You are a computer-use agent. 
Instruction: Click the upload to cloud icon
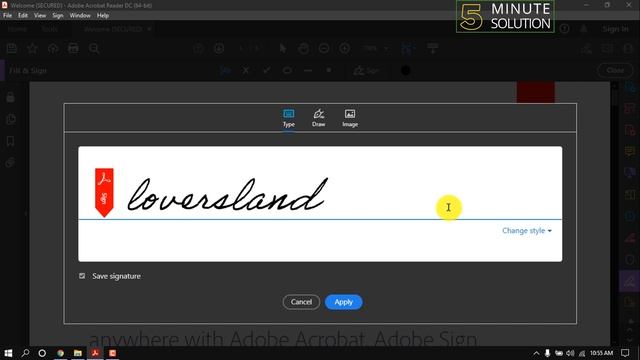53,49
